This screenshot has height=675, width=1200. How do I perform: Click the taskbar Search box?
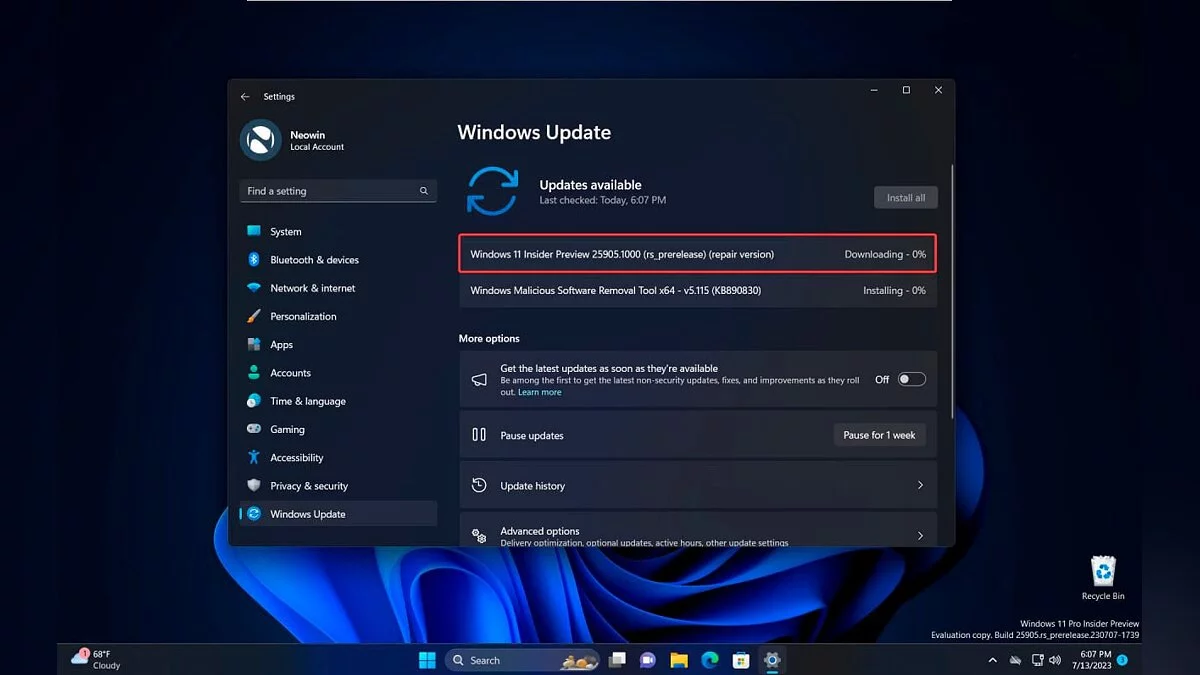(521, 660)
